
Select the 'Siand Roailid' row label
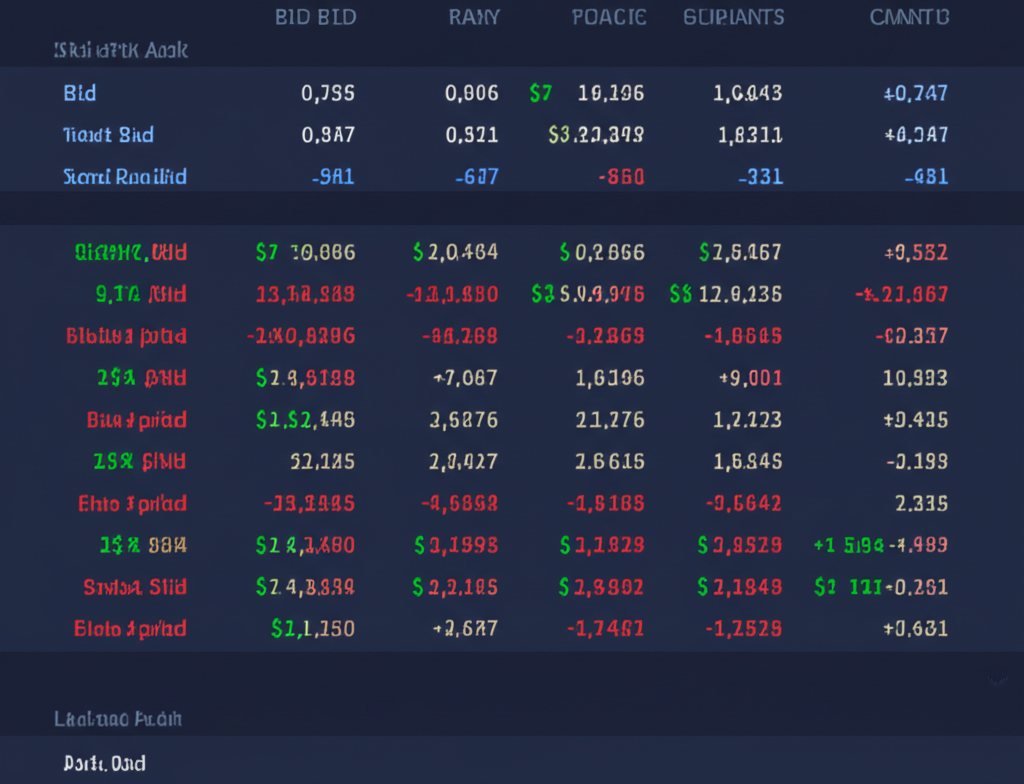point(125,178)
